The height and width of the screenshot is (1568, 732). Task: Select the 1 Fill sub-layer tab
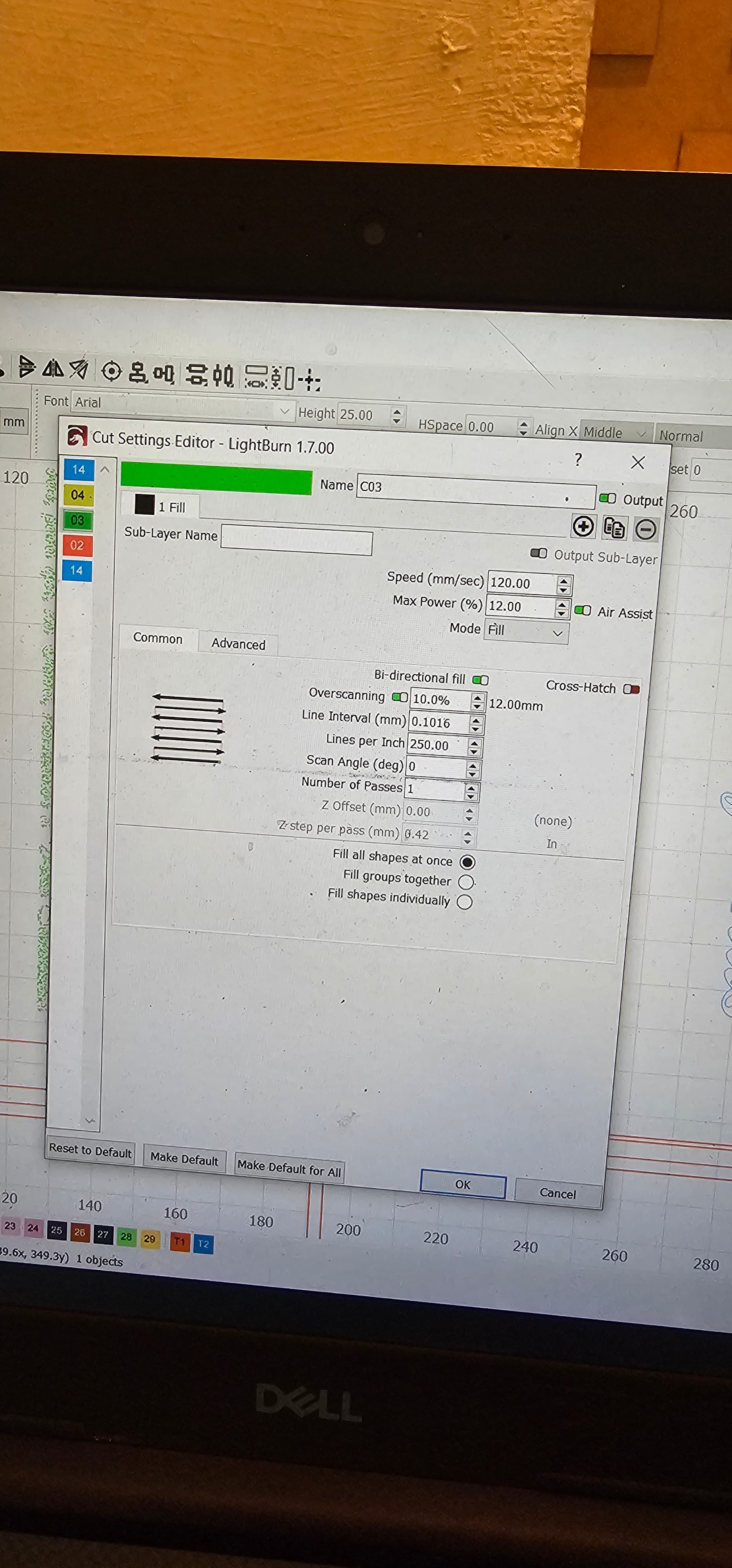[x=160, y=506]
